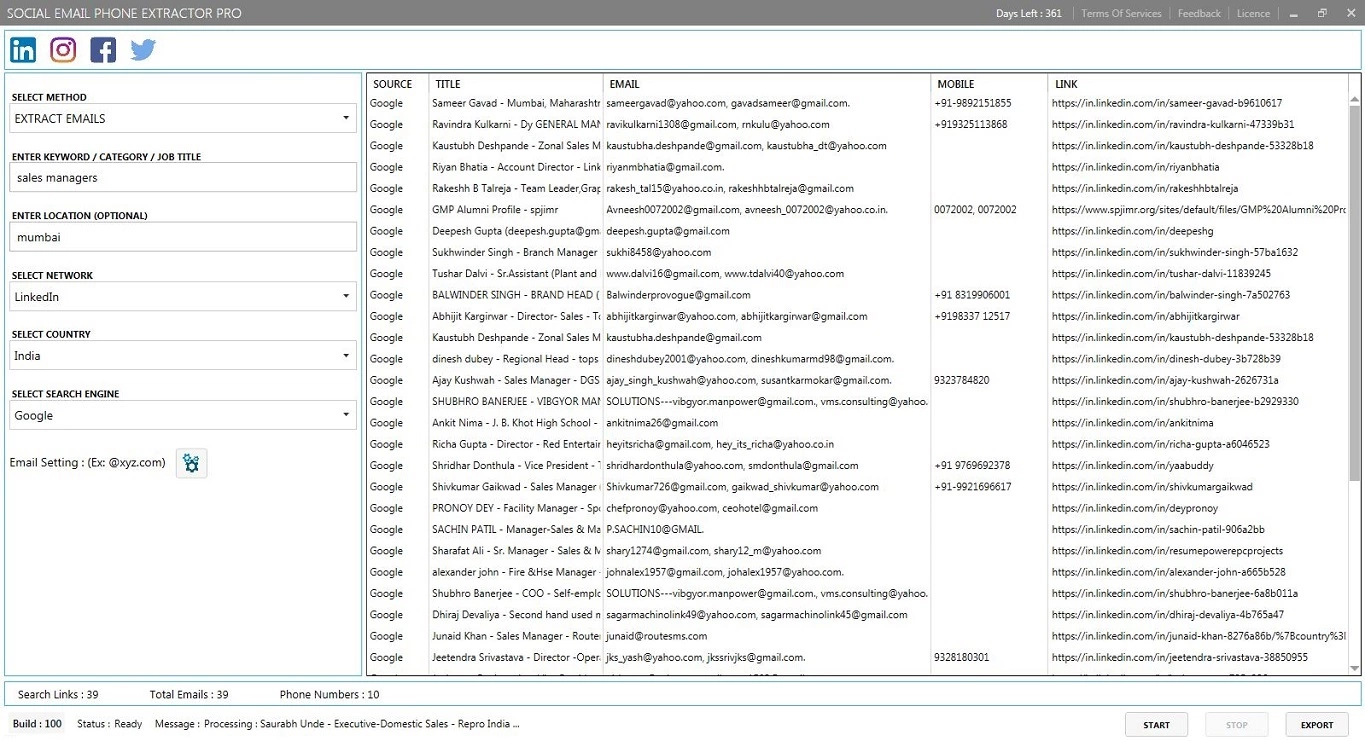Open email settings gear icon
The width and height of the screenshot is (1365, 741).
191,463
